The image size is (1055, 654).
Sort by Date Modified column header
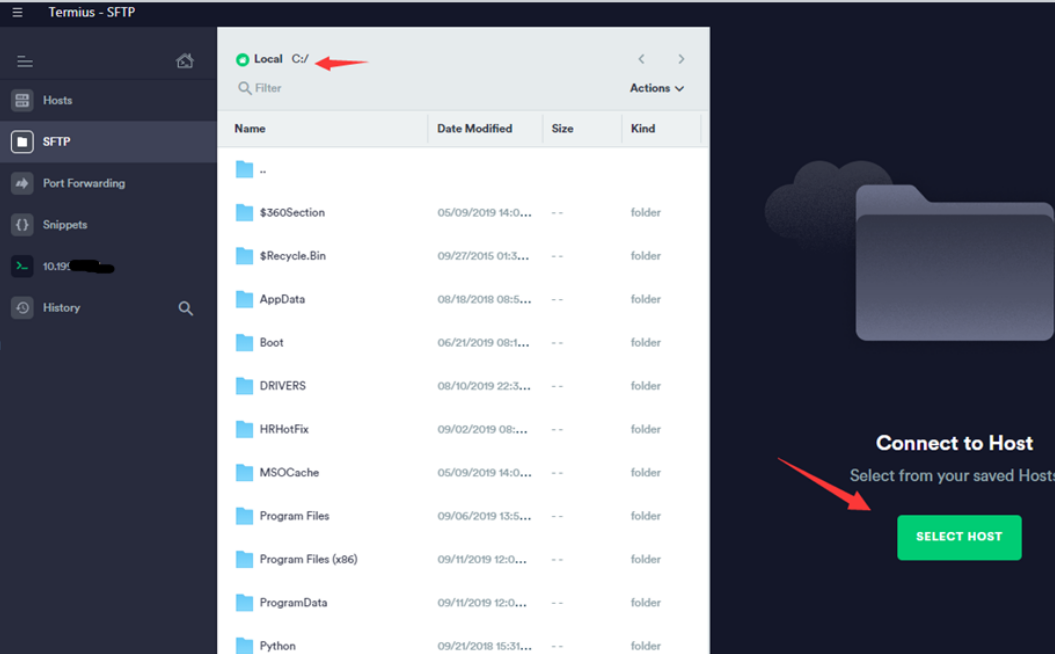[474, 129]
